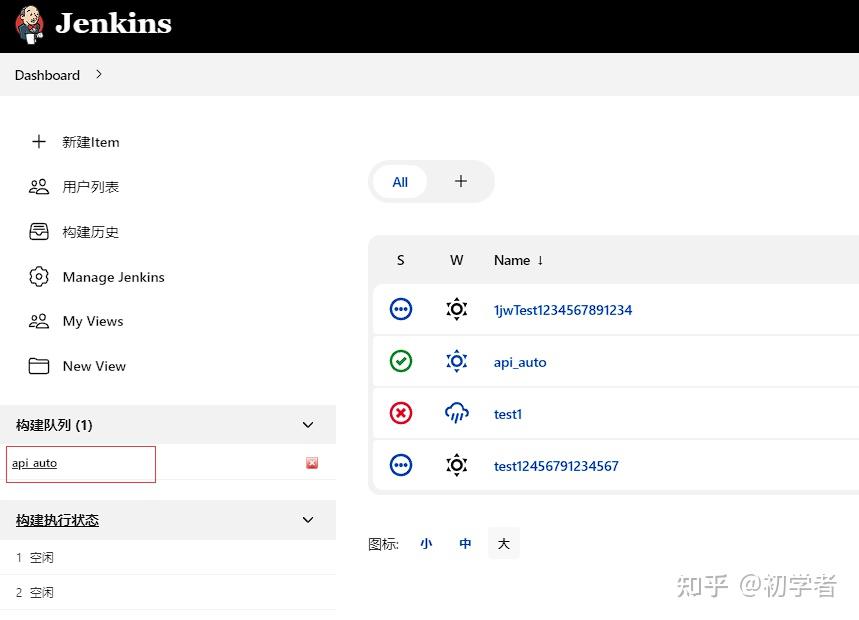
Task: Open the test1 job page
Action: (507, 413)
